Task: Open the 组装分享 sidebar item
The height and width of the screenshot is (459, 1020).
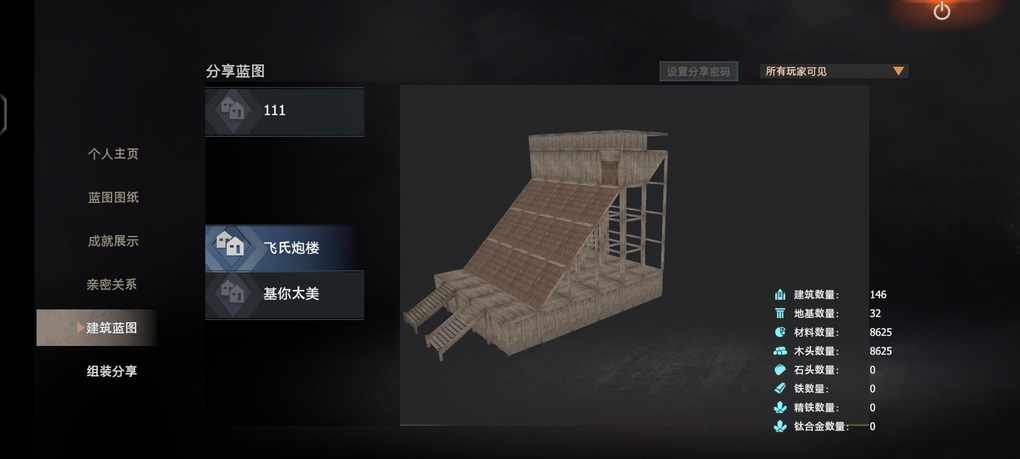Action: pyautogui.click(x=112, y=372)
